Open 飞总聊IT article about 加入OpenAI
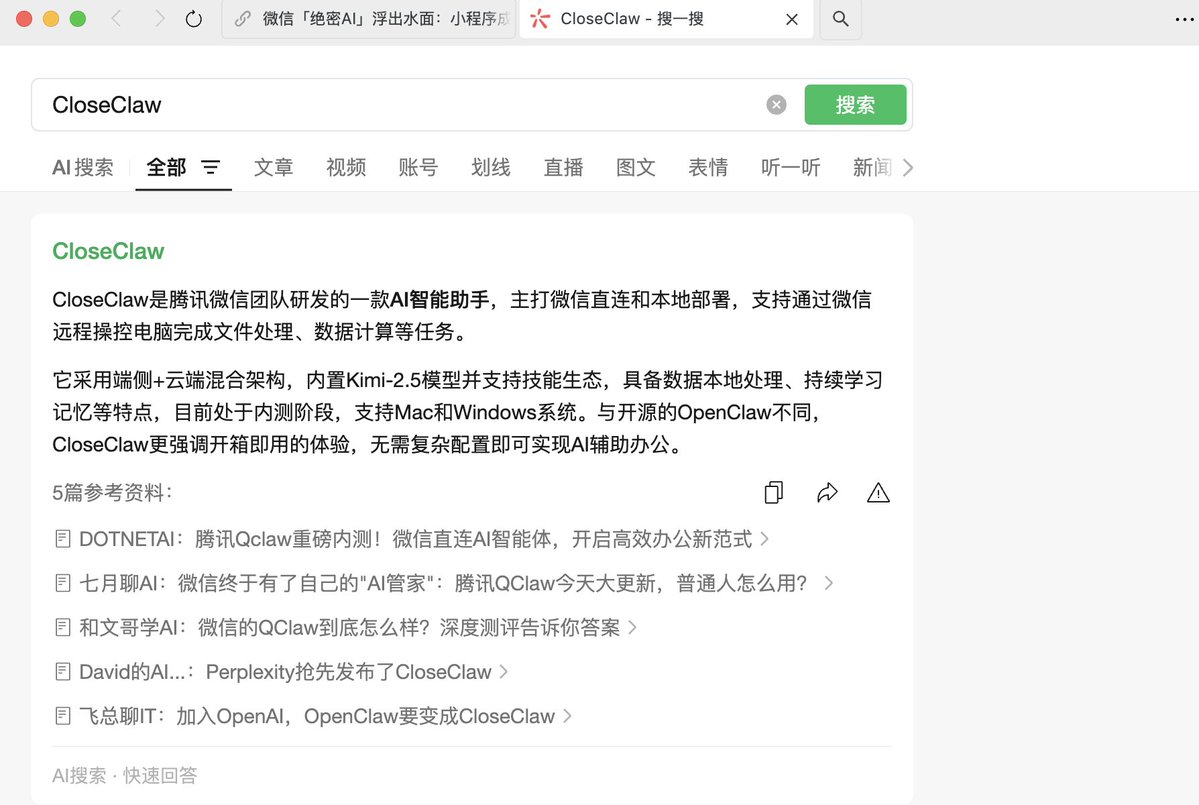This screenshot has width=1199, height=805. click(317, 716)
